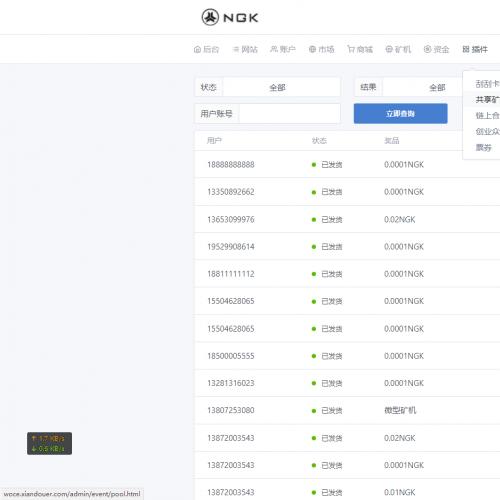500x500 pixels.
Task: Select user 18811111112 in the table
Action: (231, 274)
